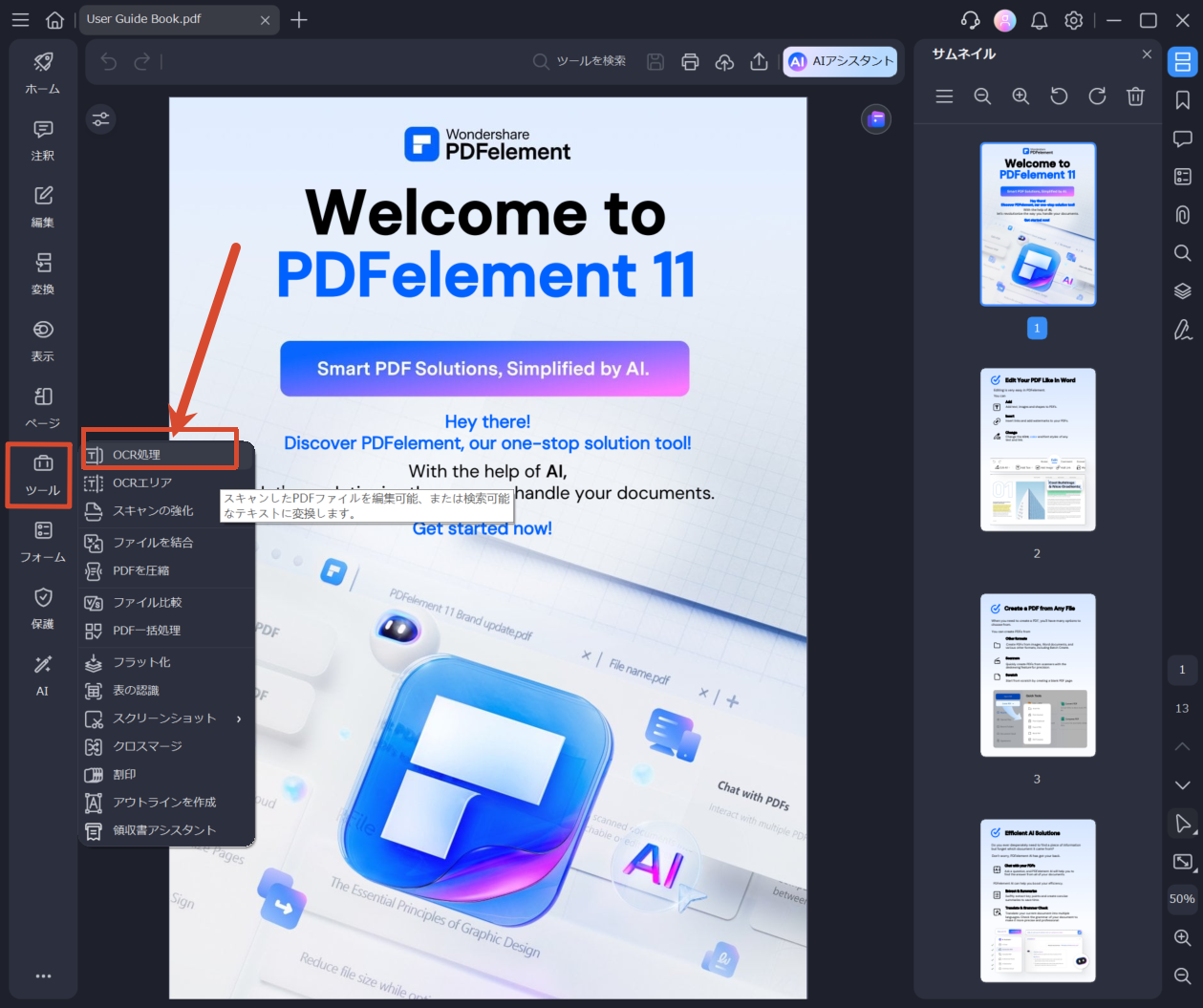1203x1008 pixels.
Task: Choose ファイルを結合 in the tools menu
Action: 167,542
